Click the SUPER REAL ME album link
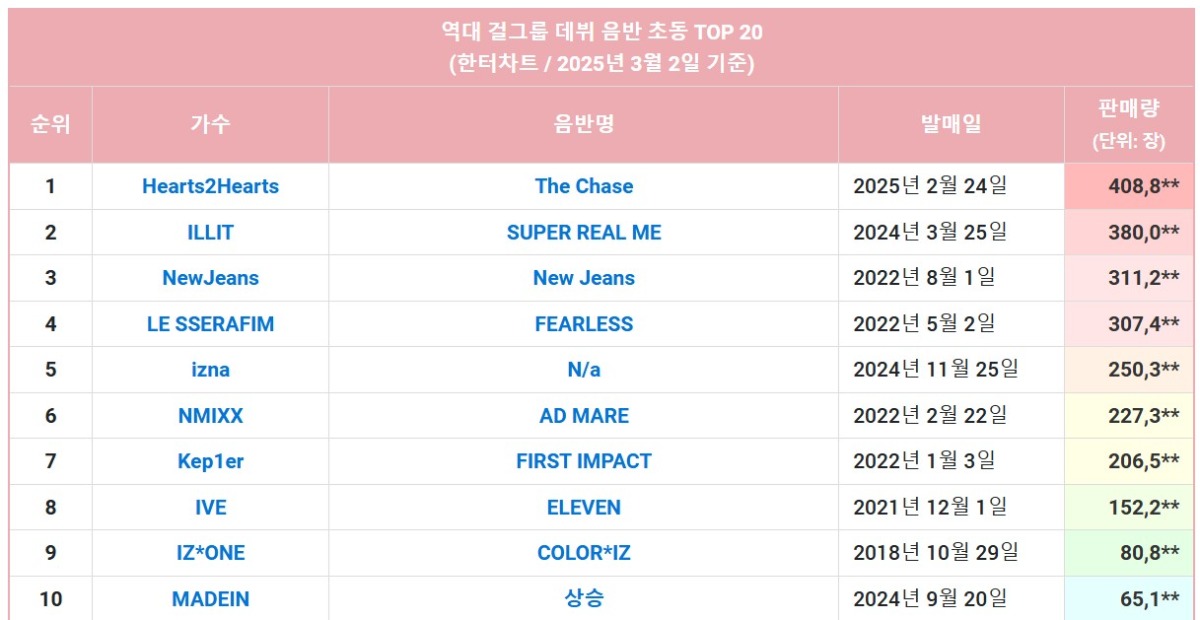The height and width of the screenshot is (620, 1200). [584, 232]
